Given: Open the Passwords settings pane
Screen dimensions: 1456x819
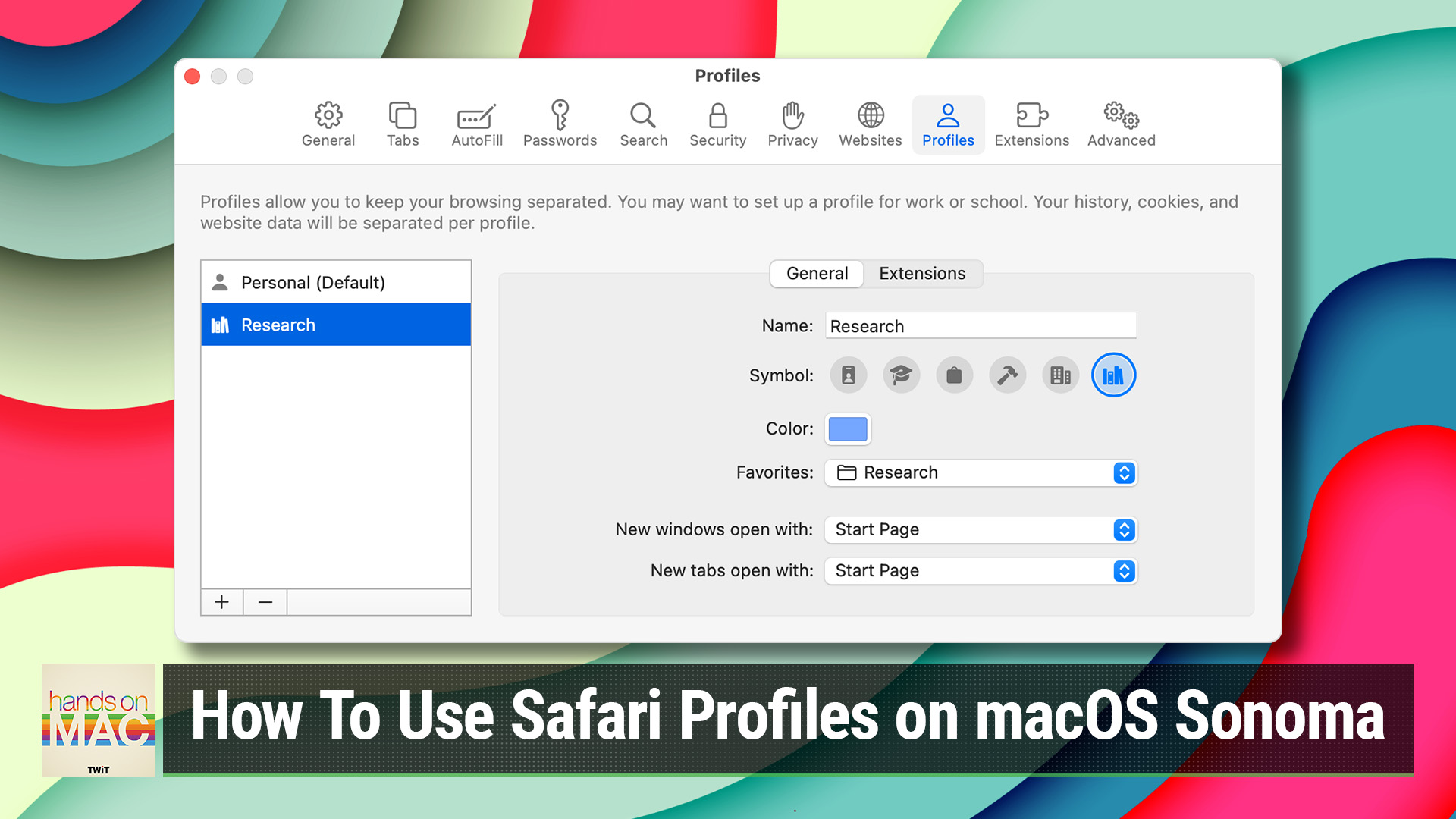Looking at the screenshot, I should coord(560,124).
